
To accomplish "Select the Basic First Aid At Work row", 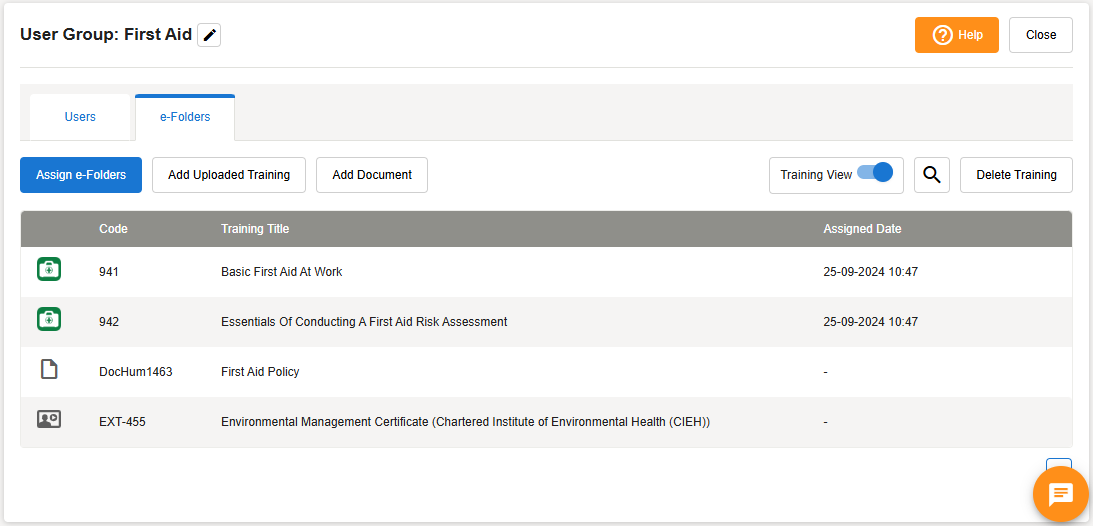I will point(282,272).
